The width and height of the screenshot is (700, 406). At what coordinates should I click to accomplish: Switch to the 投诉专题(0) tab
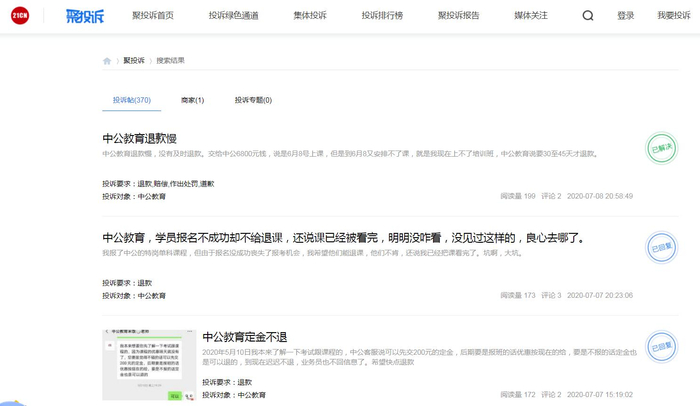pos(253,100)
